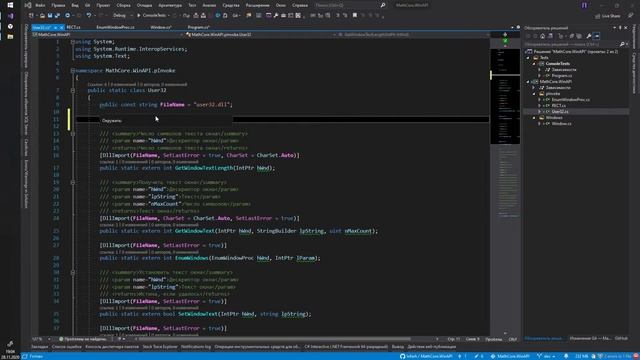Collapse the MathCore.WinAPI project node
The image size is (640, 360).
tap(528, 82)
